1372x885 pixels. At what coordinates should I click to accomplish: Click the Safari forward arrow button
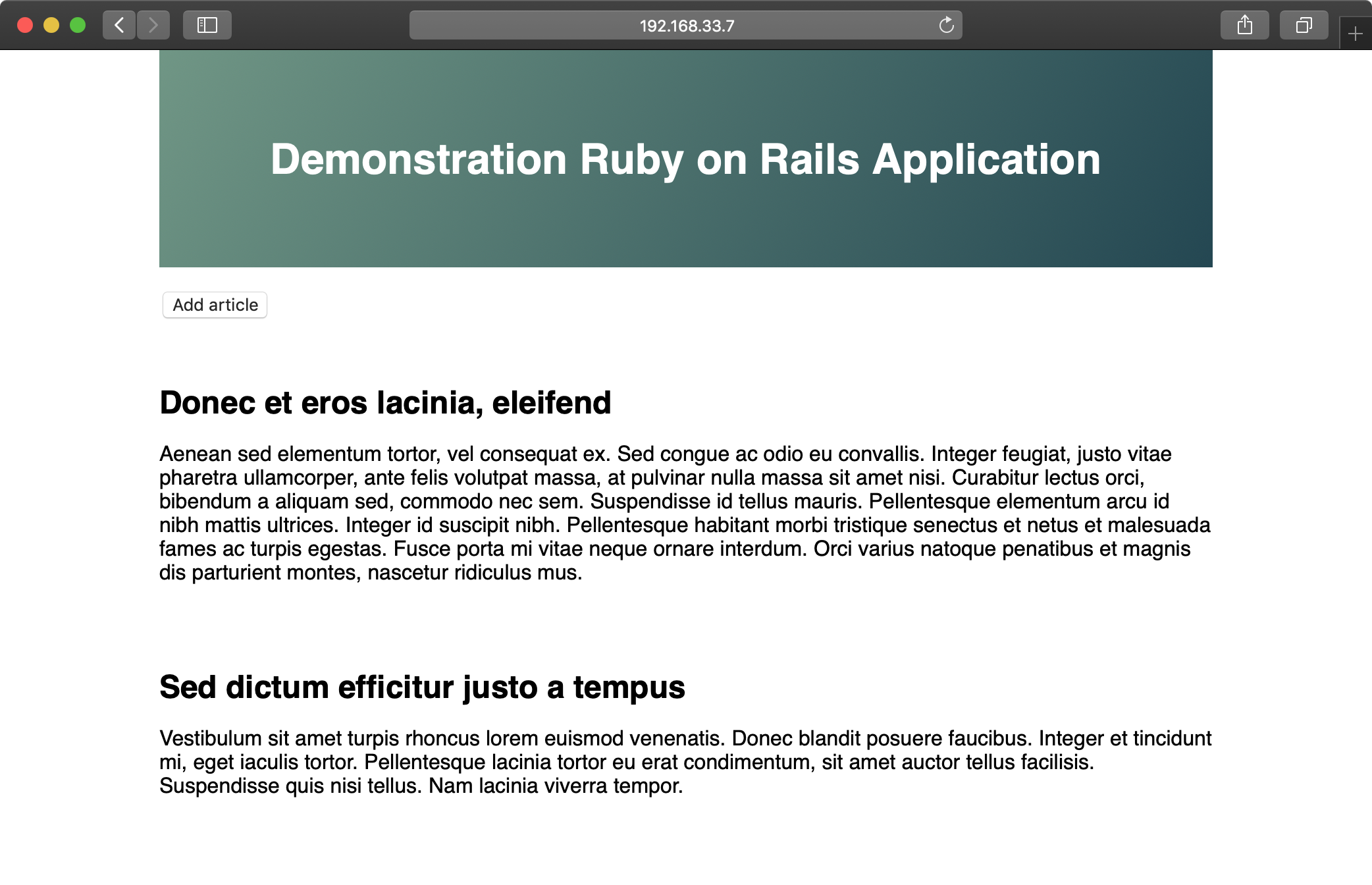(153, 25)
